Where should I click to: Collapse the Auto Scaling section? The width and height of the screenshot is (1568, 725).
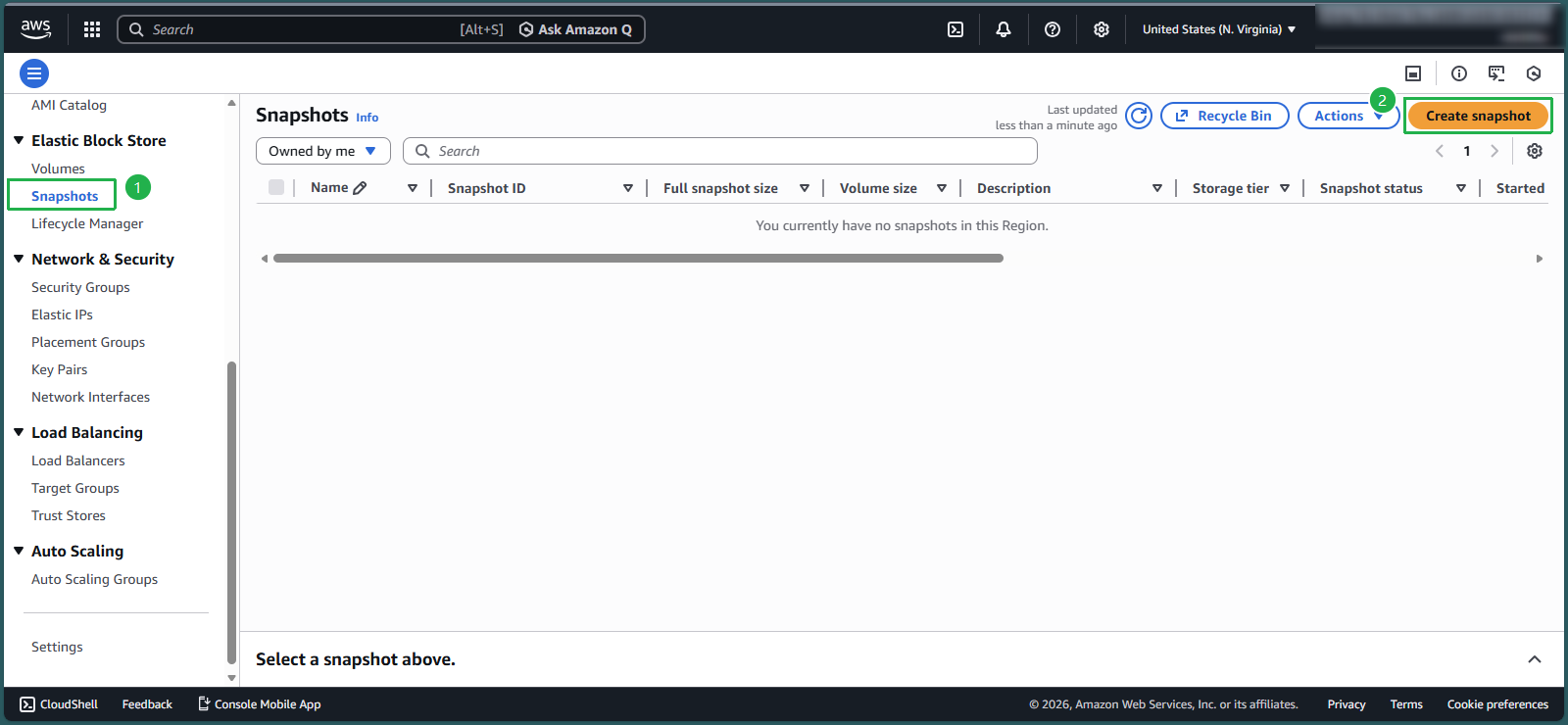[x=19, y=551]
